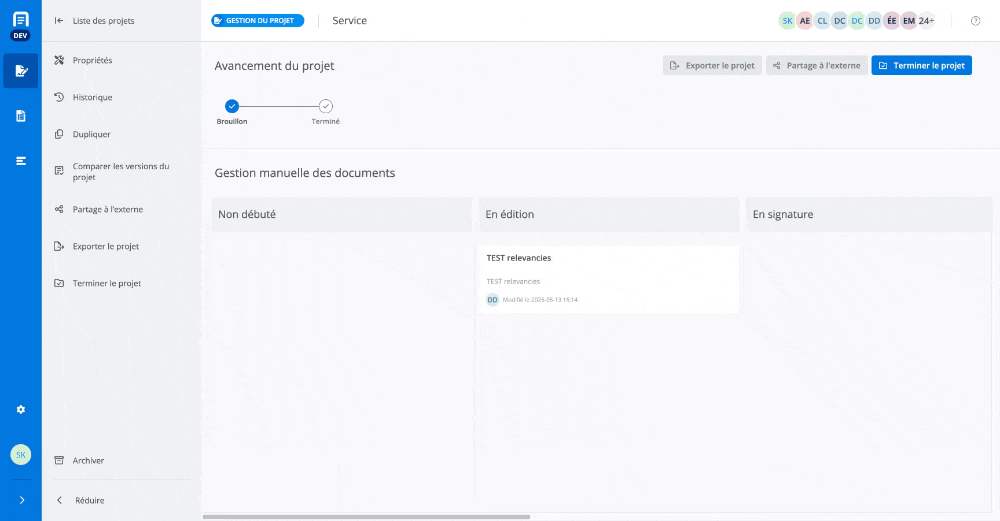Click the Partage à l'externe top button
Viewport: 1000px width, 521px height.
[x=816, y=66]
